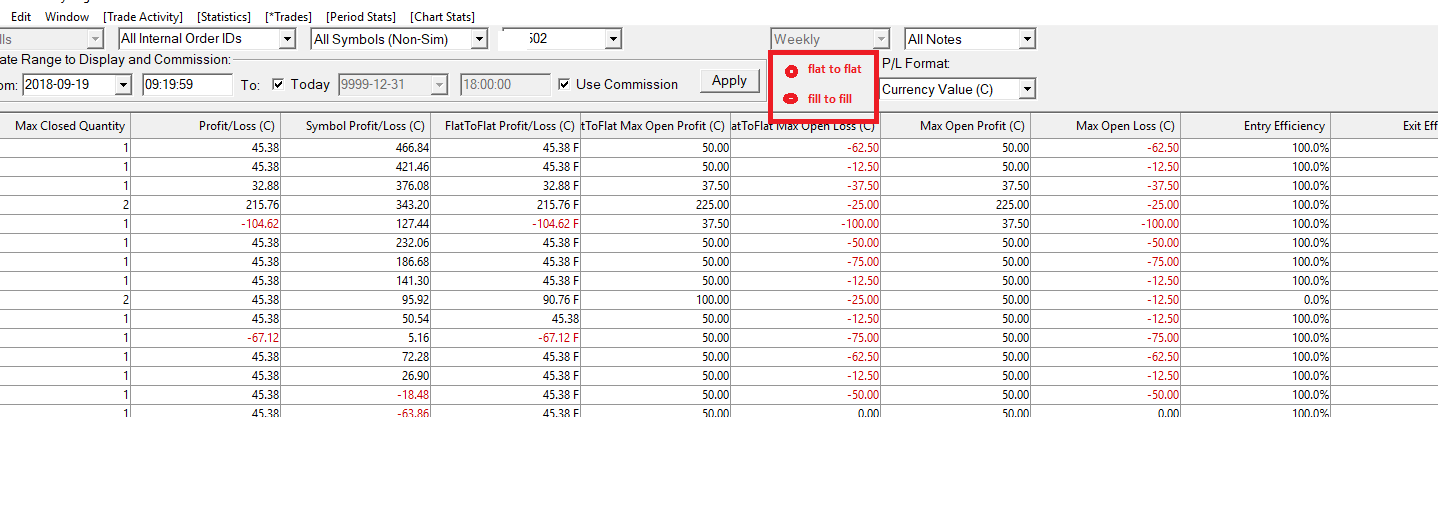Click the From time field 09:19:59
Image resolution: width=1438 pixels, height=526 pixels.
click(x=187, y=85)
